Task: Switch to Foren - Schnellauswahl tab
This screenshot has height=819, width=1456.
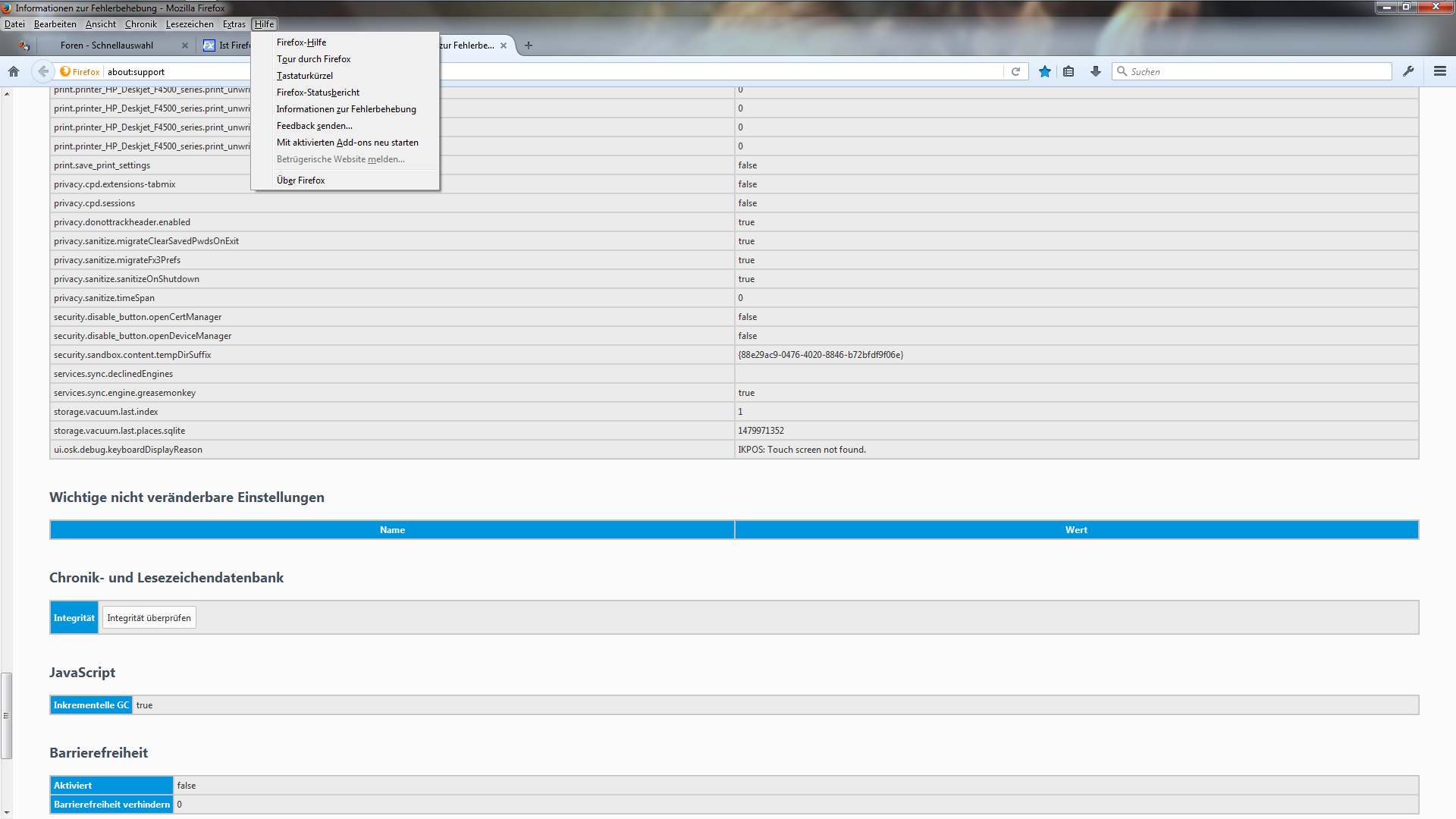Action: point(107,45)
